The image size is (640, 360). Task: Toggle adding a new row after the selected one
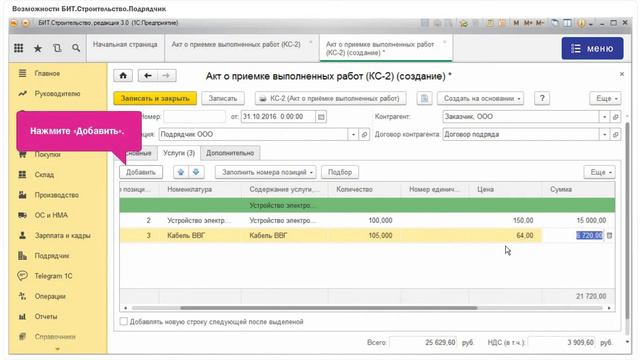[x=123, y=322]
